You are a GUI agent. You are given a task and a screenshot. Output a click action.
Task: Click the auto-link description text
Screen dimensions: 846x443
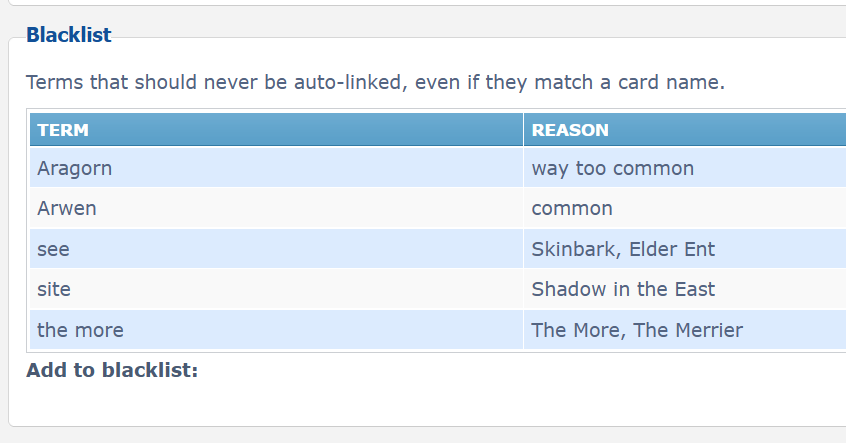click(375, 82)
